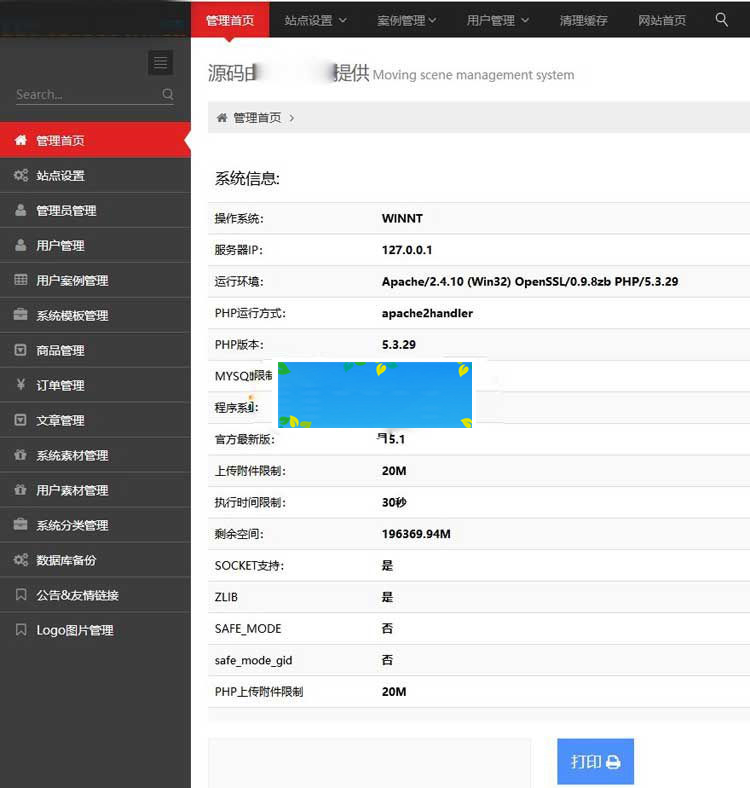Toggle the sidebar hamburger menu icon
750x788 pixels.
(x=159, y=63)
